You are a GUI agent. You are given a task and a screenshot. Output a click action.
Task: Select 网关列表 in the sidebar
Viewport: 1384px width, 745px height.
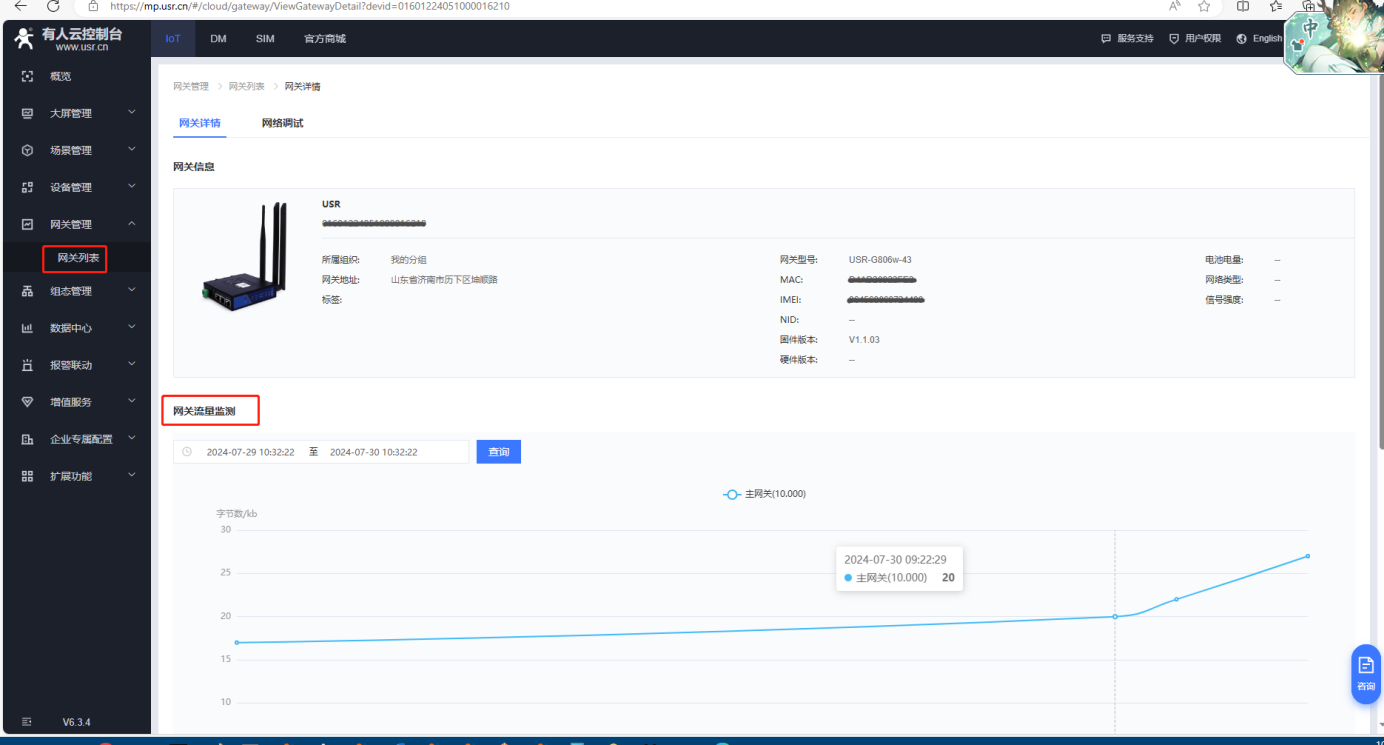click(x=78, y=258)
